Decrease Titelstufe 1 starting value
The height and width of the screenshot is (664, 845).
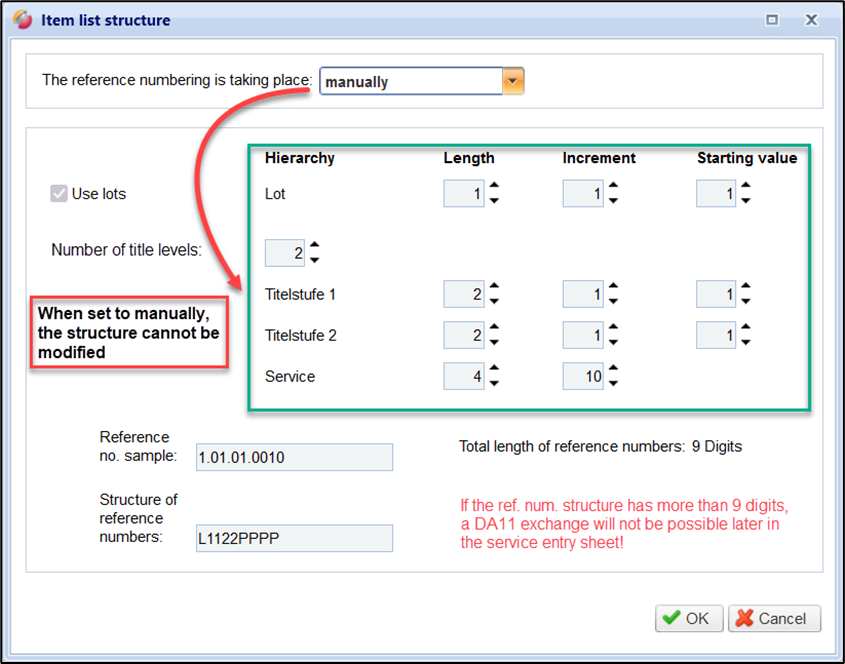coord(746,302)
